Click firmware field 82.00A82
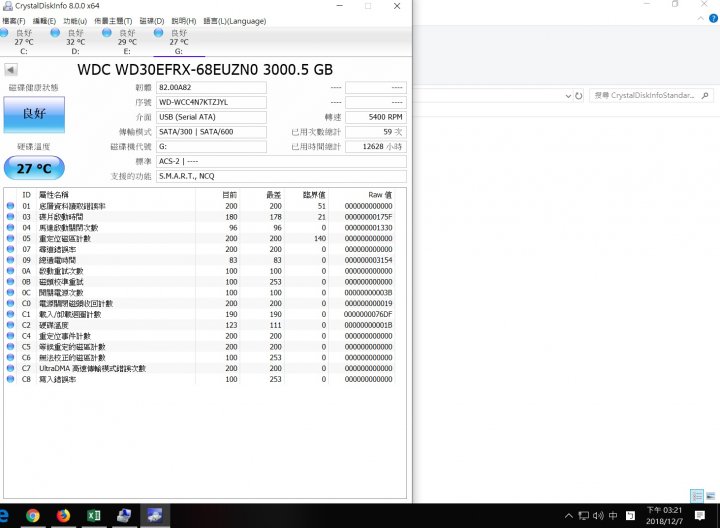Viewport: 720px width, 528px height. (211, 87)
